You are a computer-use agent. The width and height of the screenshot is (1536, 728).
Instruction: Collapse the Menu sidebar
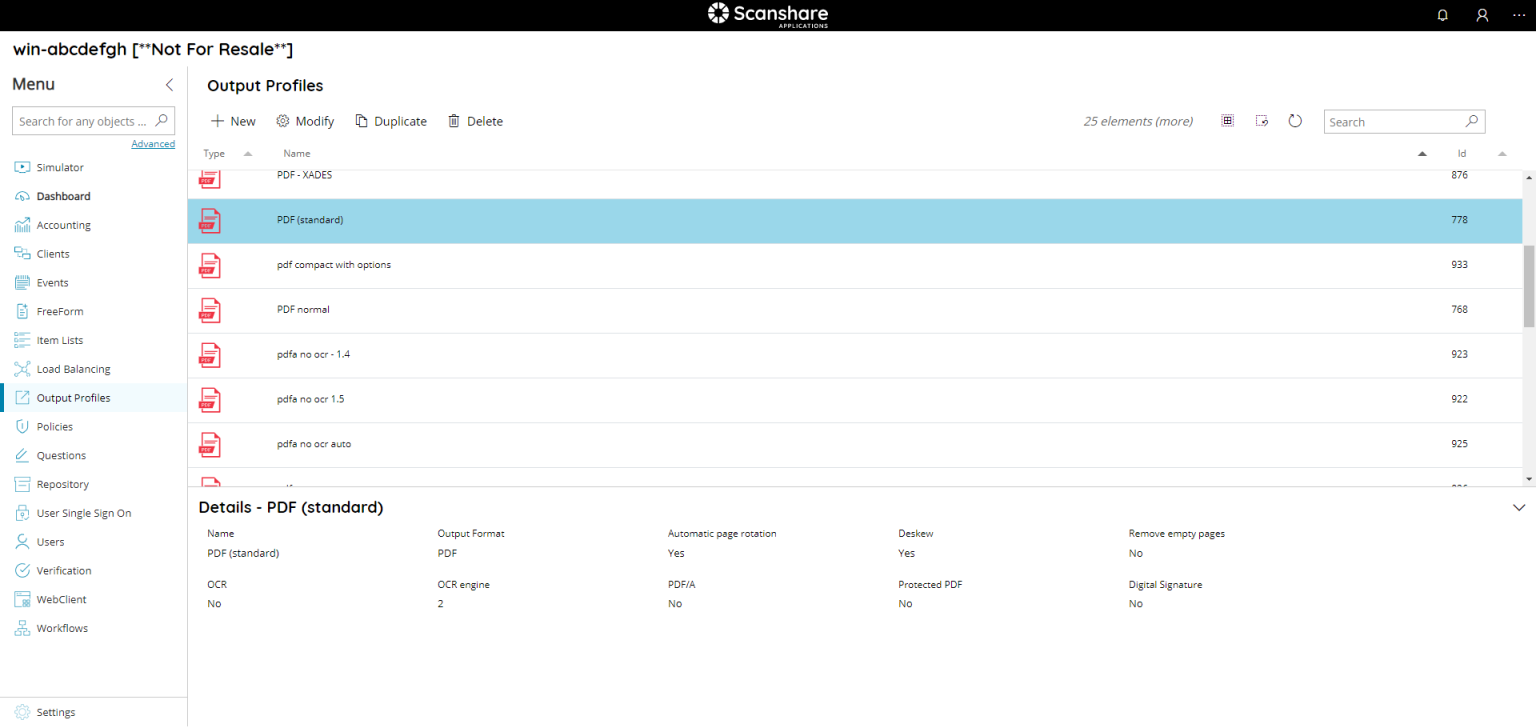(169, 85)
